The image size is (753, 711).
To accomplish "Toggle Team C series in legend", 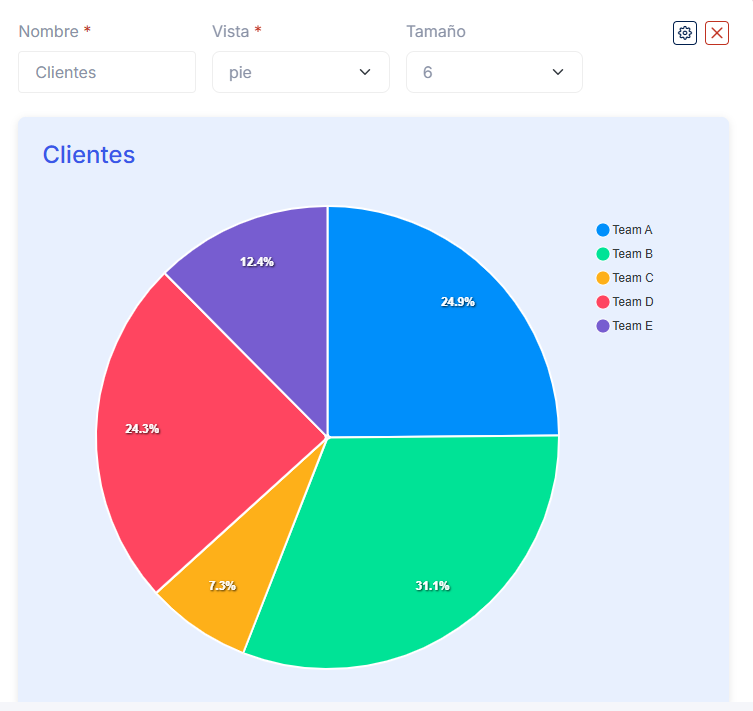I will pyautogui.click(x=632, y=278).
